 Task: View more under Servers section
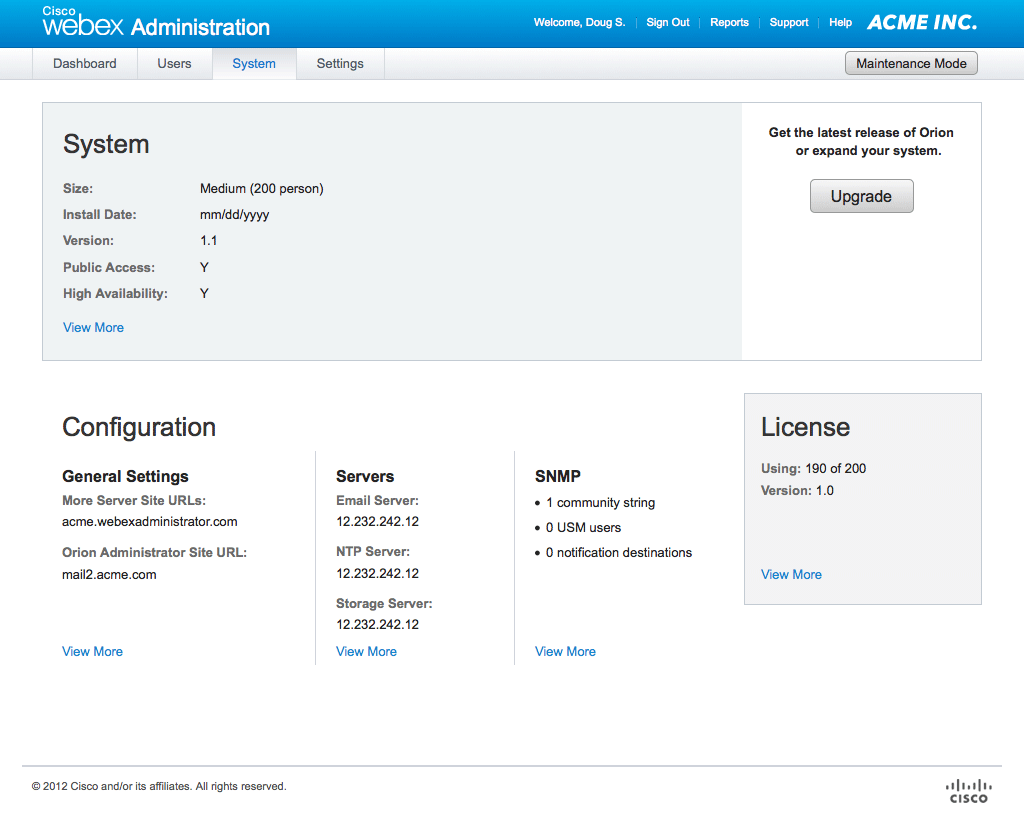366,651
